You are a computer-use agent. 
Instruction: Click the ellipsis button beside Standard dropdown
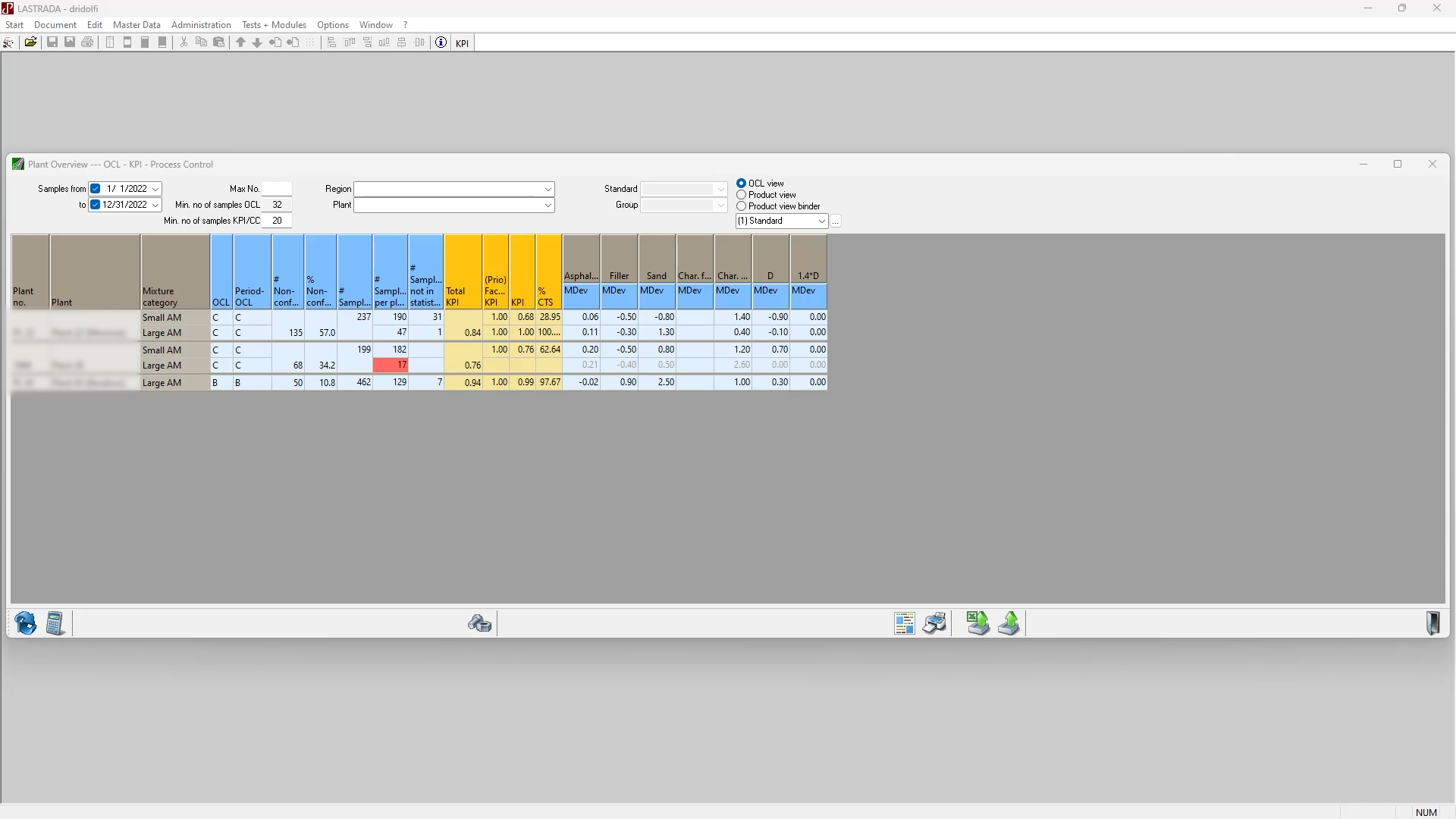click(835, 221)
